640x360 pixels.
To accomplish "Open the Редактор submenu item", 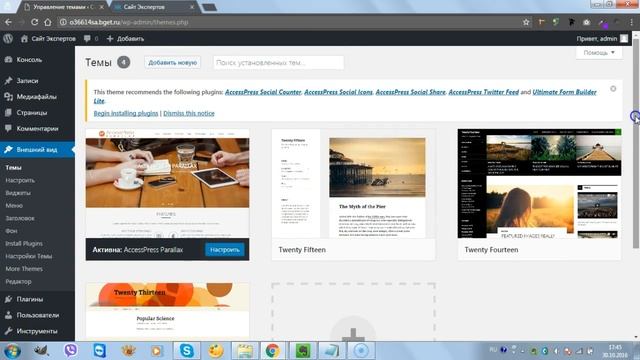I will click(18, 281).
